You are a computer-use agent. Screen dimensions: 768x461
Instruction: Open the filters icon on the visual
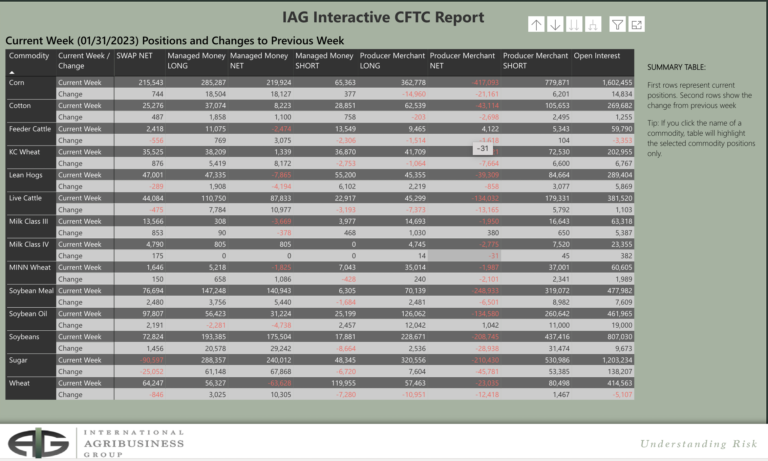(617, 24)
